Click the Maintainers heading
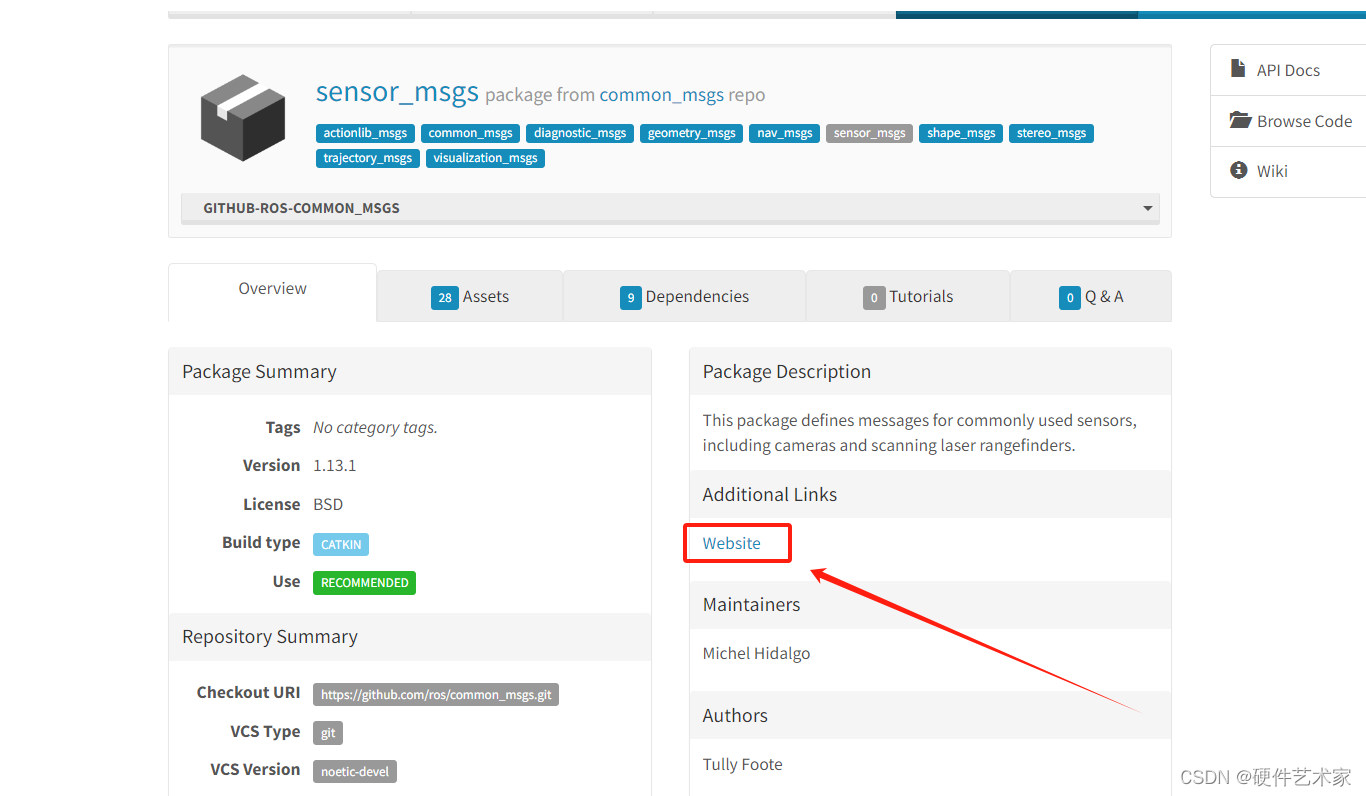The image size is (1366, 796). pos(751,604)
